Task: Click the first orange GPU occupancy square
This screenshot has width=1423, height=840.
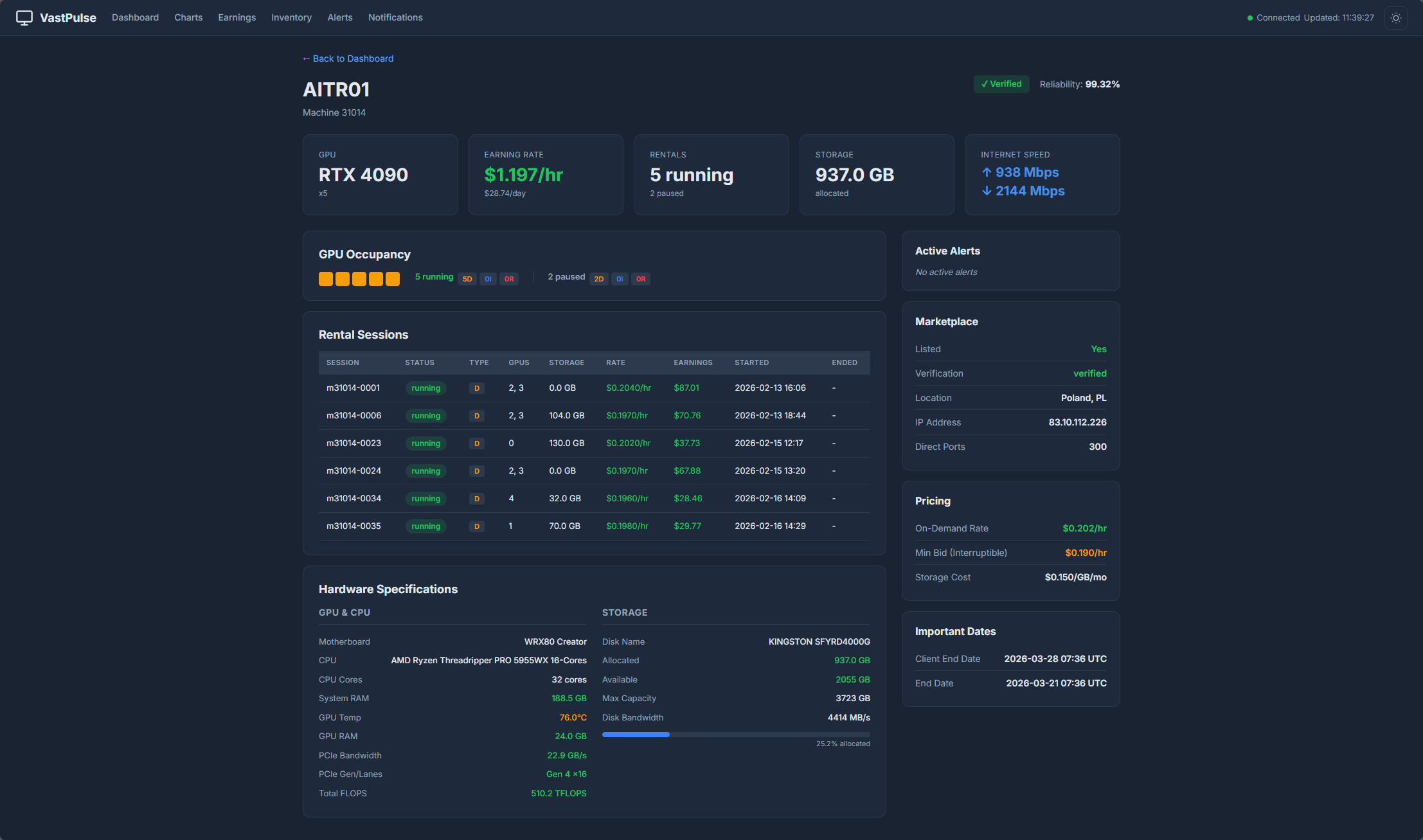Action: pos(326,279)
